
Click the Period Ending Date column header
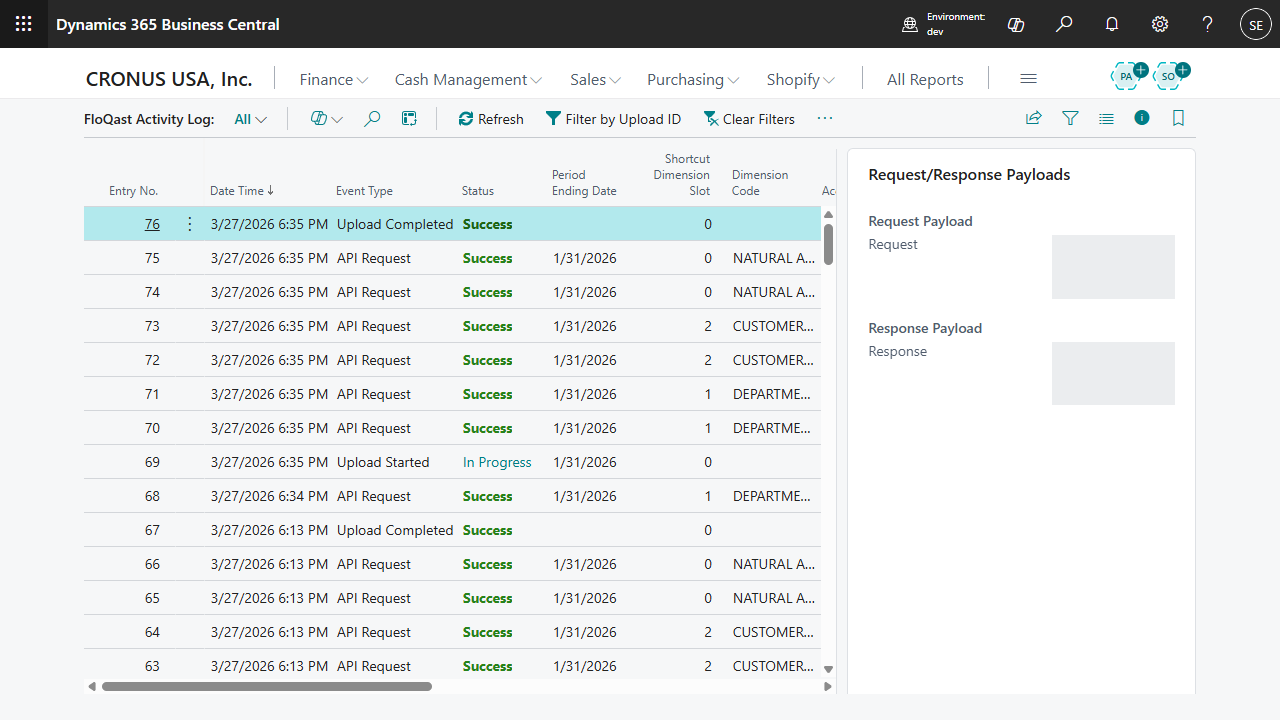[x=584, y=183]
